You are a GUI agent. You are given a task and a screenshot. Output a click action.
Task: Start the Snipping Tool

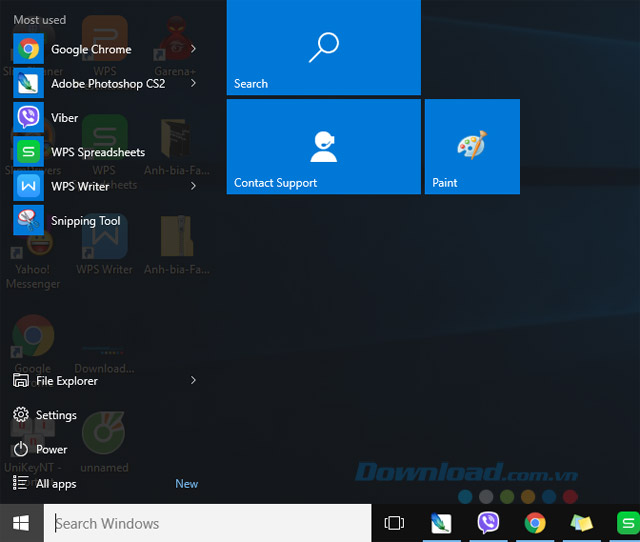[85, 221]
